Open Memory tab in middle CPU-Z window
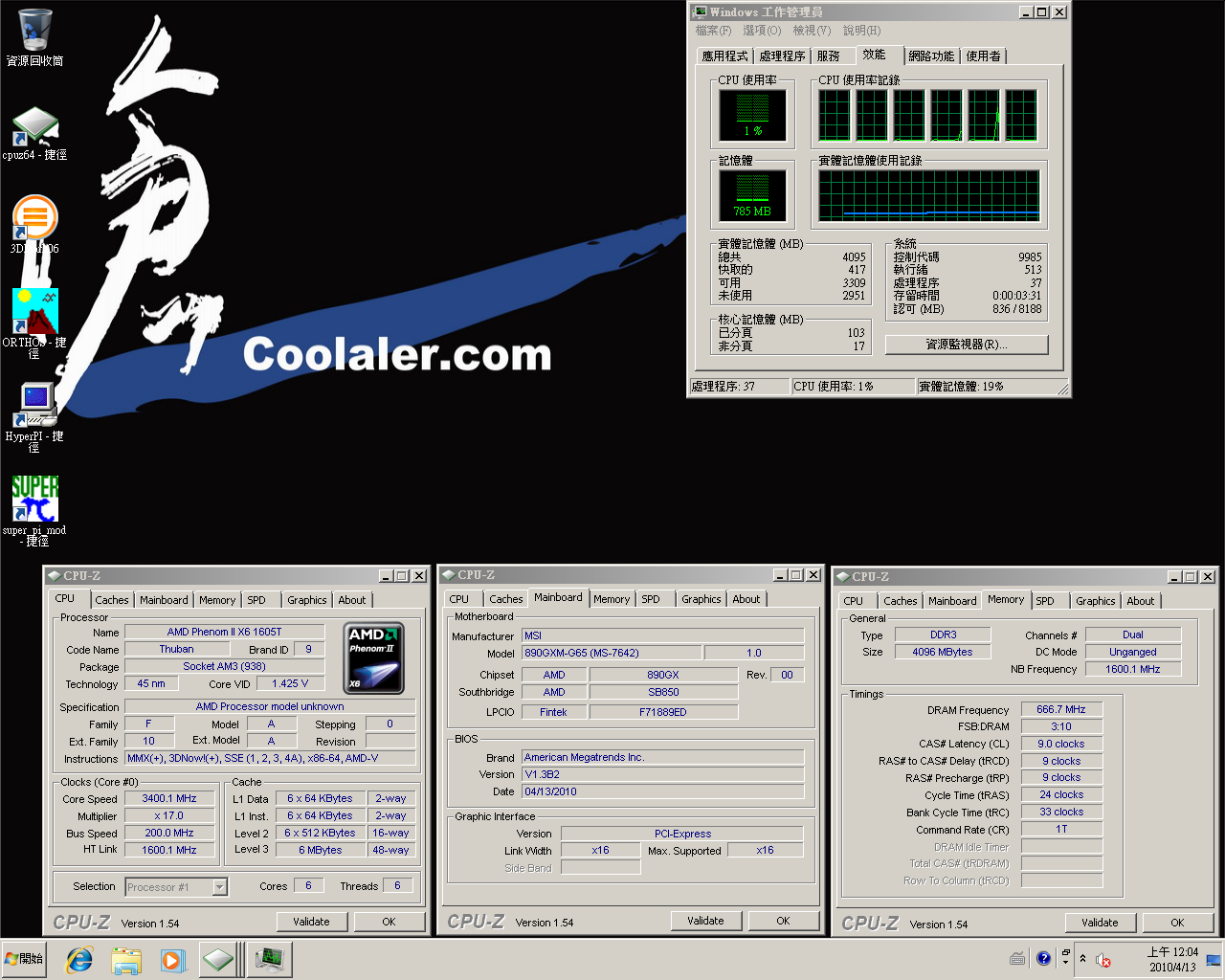This screenshot has width=1225, height=980. (x=612, y=599)
